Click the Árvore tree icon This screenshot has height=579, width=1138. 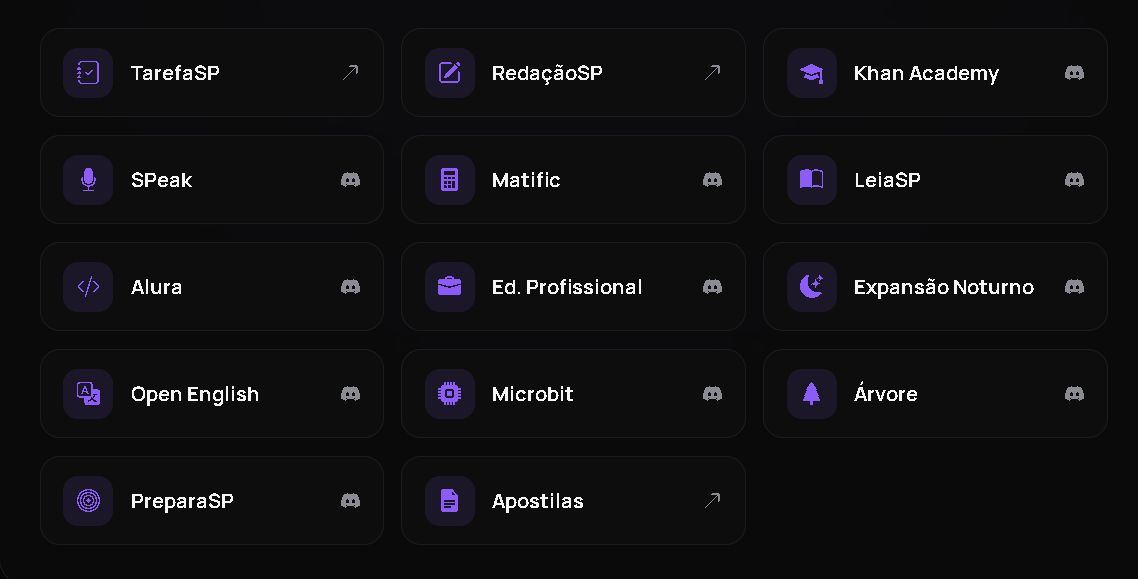[812, 394]
